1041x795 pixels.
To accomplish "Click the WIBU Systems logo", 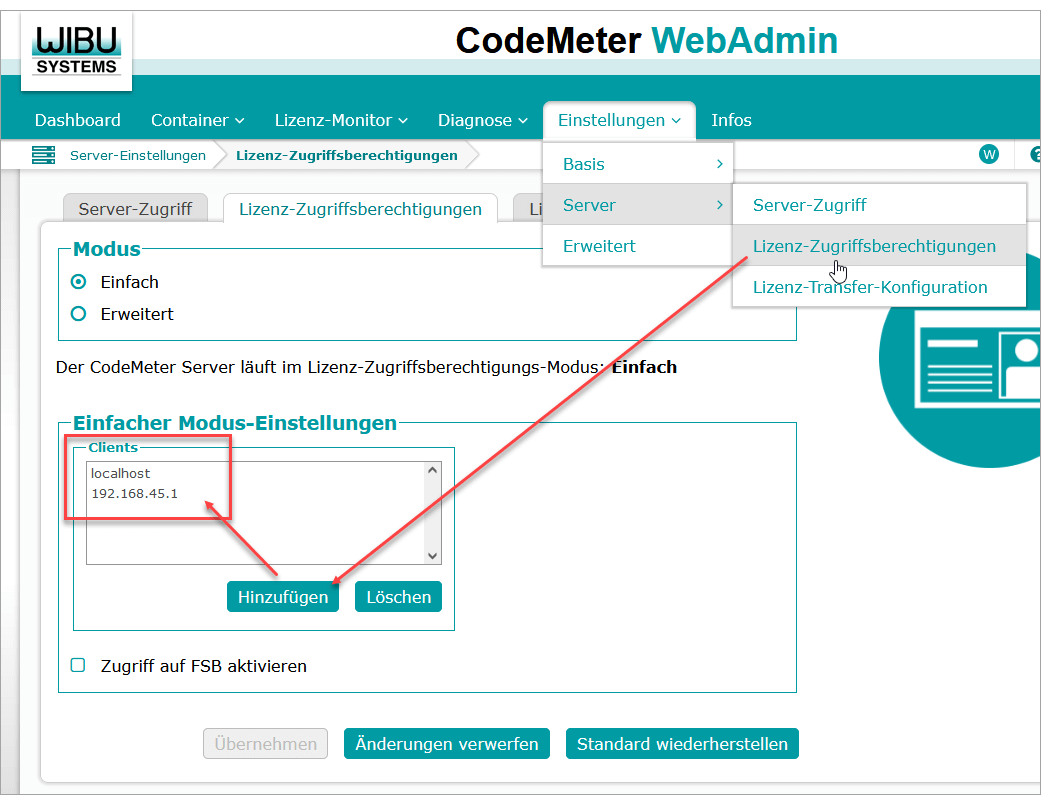I will [76, 51].
